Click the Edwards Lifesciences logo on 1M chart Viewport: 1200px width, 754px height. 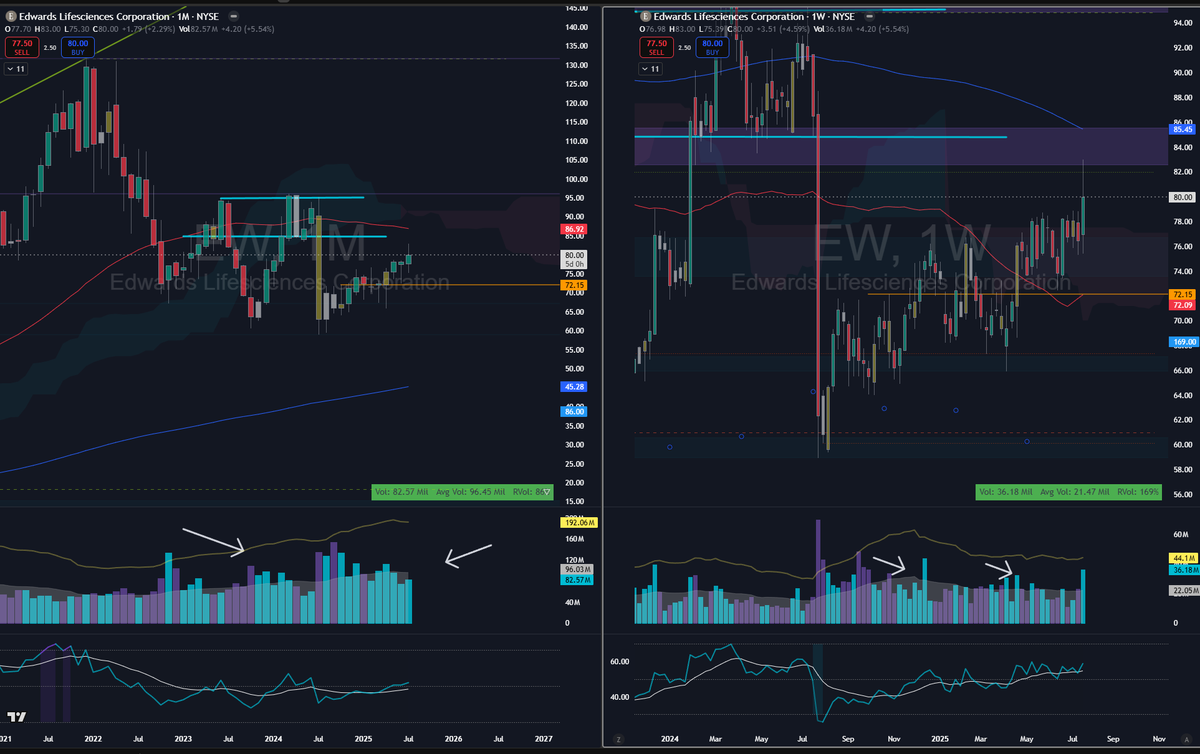click(x=10, y=17)
